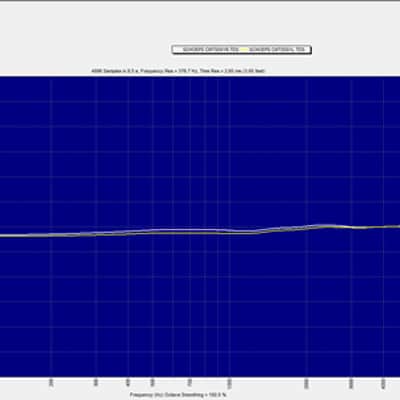Screen dimensions: 400x400
Task: Click the 300 Hz axis label
Action: point(96,383)
